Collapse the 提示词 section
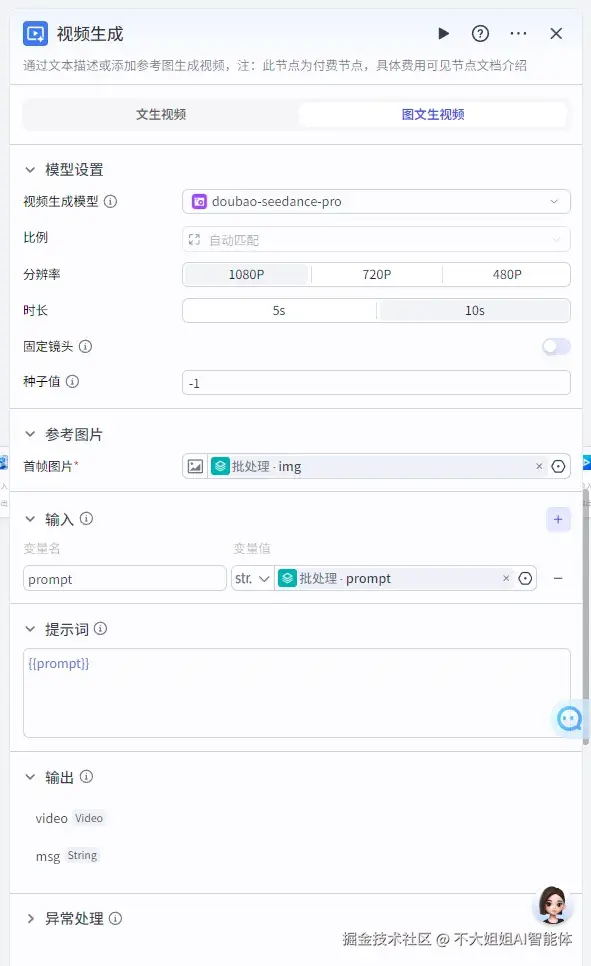 point(30,629)
